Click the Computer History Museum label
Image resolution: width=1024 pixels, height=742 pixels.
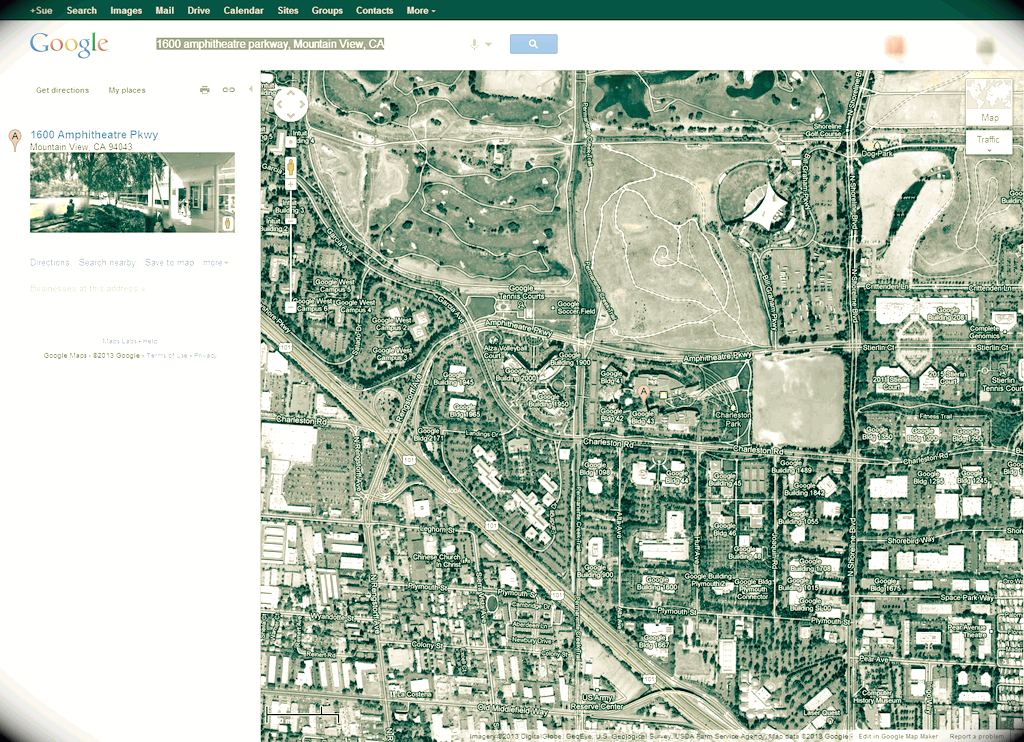click(877, 696)
